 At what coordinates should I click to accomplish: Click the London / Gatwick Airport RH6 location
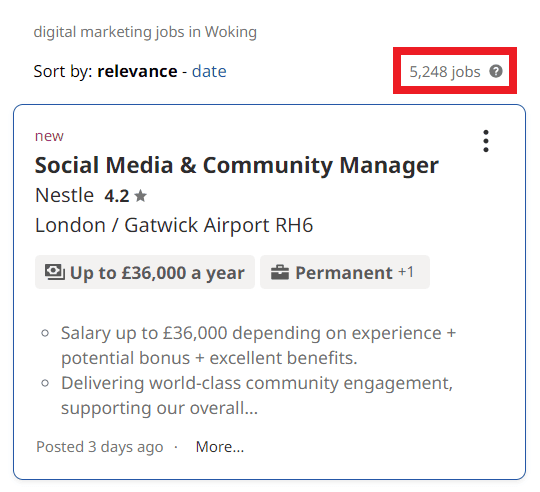pyautogui.click(x=174, y=226)
